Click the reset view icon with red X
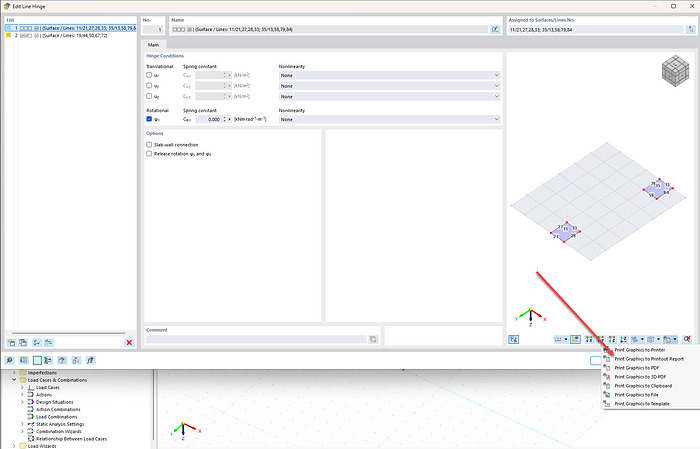The width and height of the screenshot is (700, 449). (685, 340)
